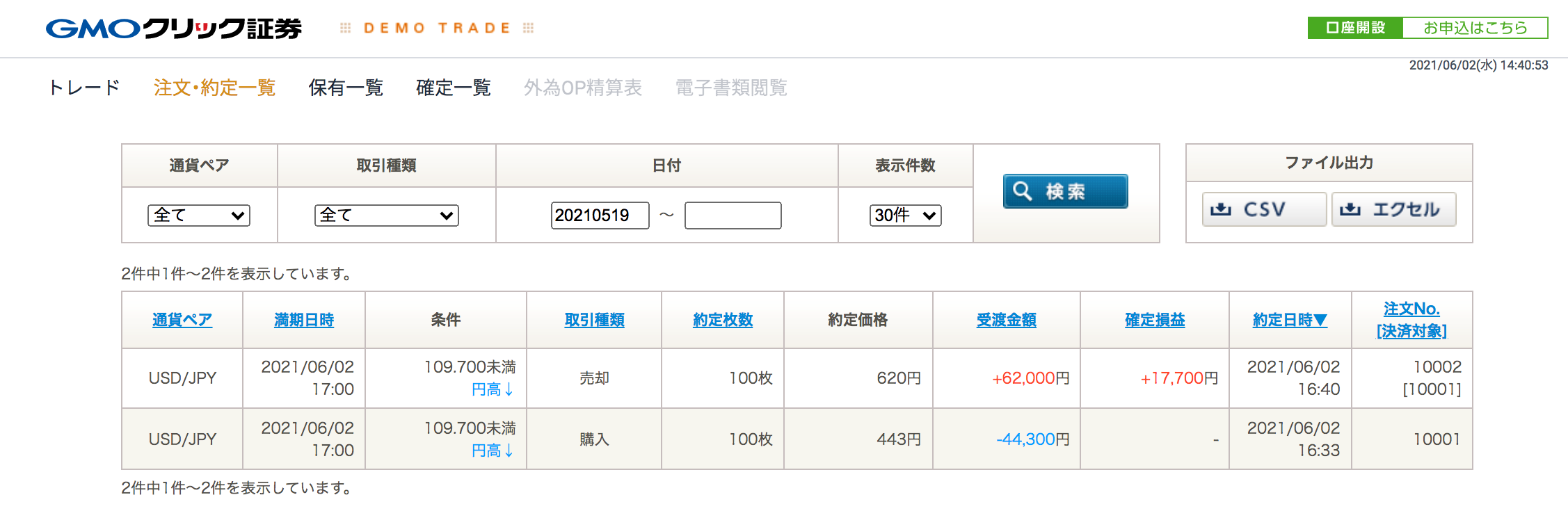Click the GMOクリック証券 logo
The height and width of the screenshot is (527, 1568).
coord(174,29)
